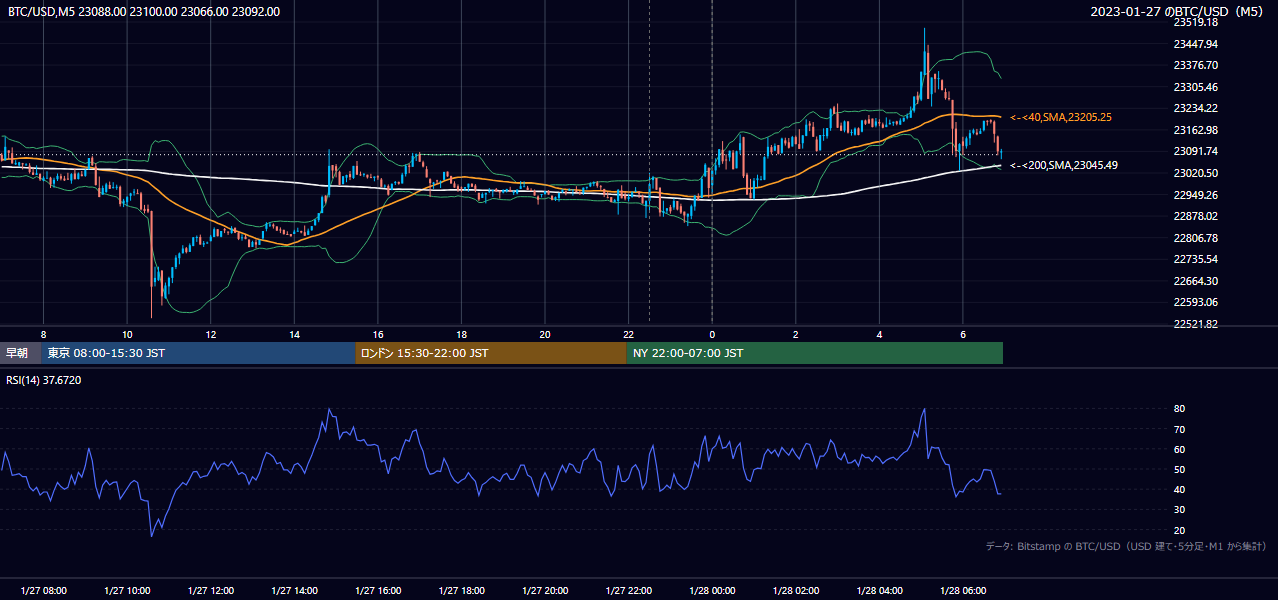Click RSI axis level 70
Viewport: 1278px width, 600px height.
(x=1179, y=429)
